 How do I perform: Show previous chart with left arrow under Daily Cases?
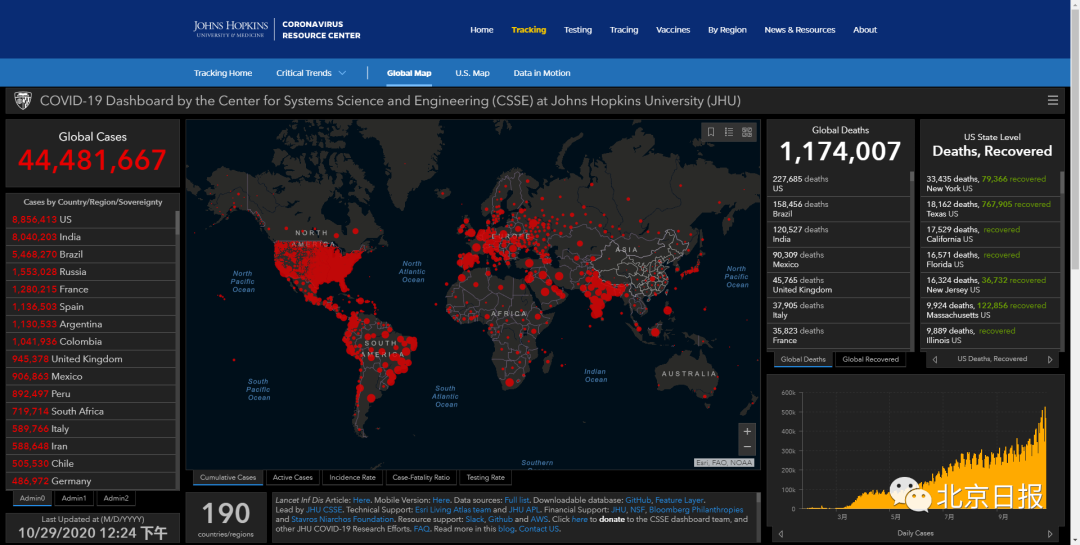click(x=780, y=533)
